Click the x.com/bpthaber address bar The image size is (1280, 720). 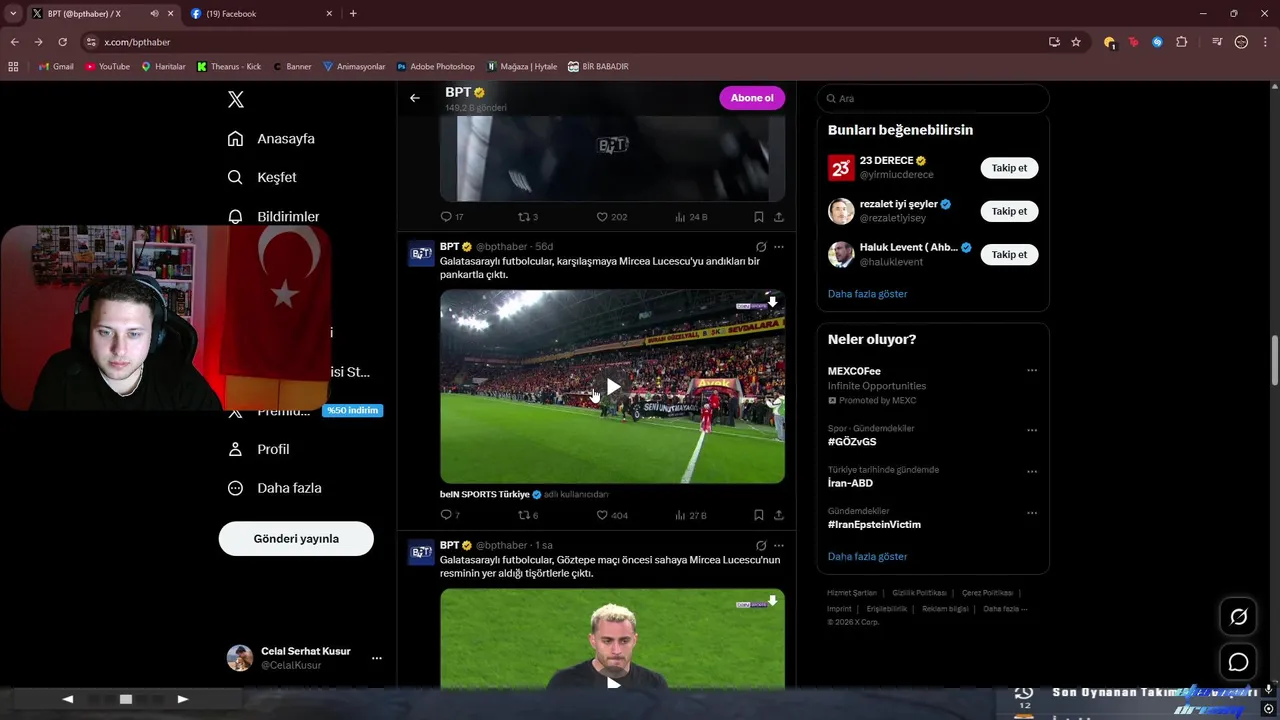pyautogui.click(x=560, y=42)
